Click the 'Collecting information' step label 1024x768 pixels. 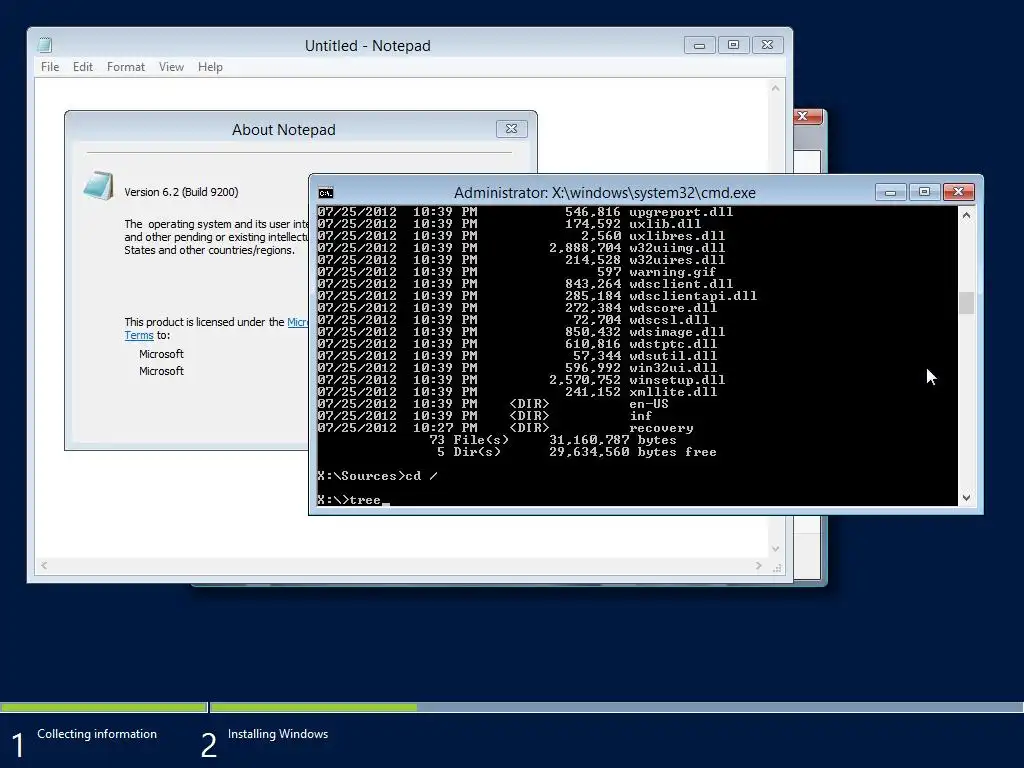pos(97,734)
